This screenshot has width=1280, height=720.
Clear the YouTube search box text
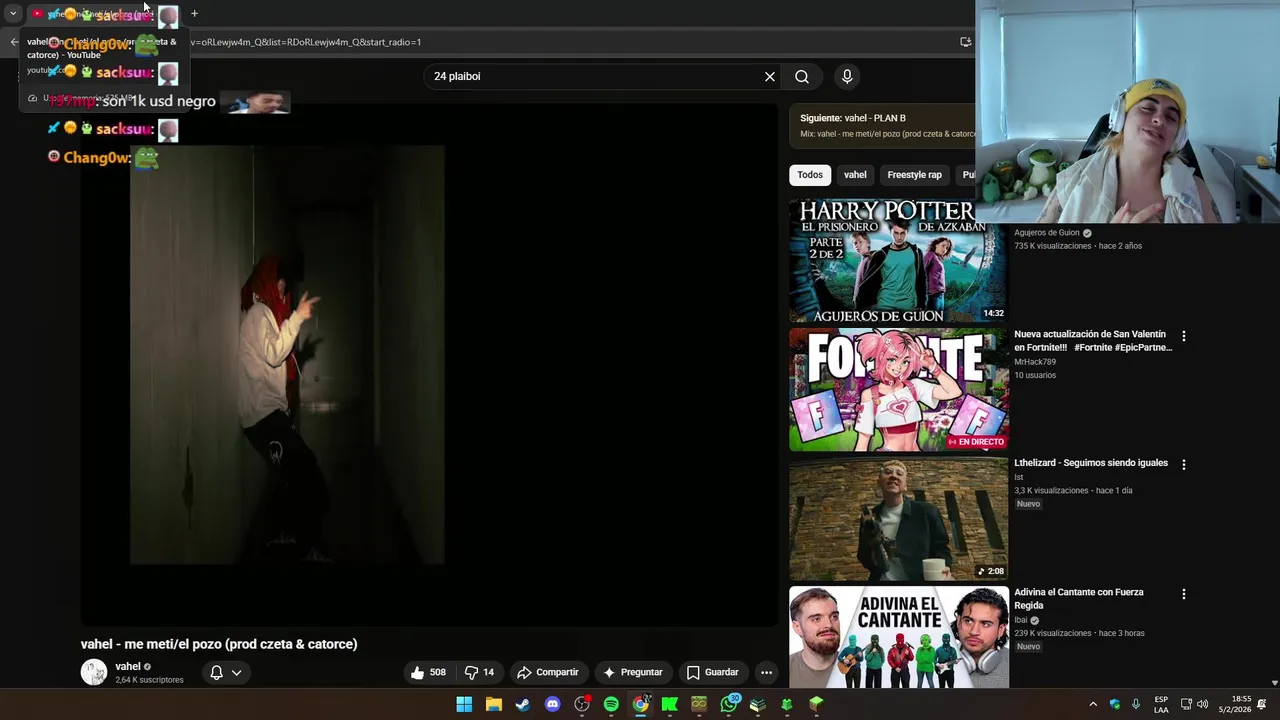tap(770, 76)
